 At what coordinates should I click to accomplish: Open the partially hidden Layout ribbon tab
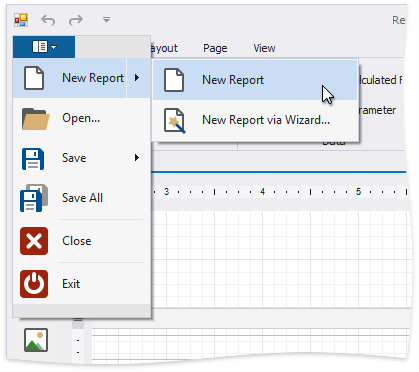coord(164,48)
